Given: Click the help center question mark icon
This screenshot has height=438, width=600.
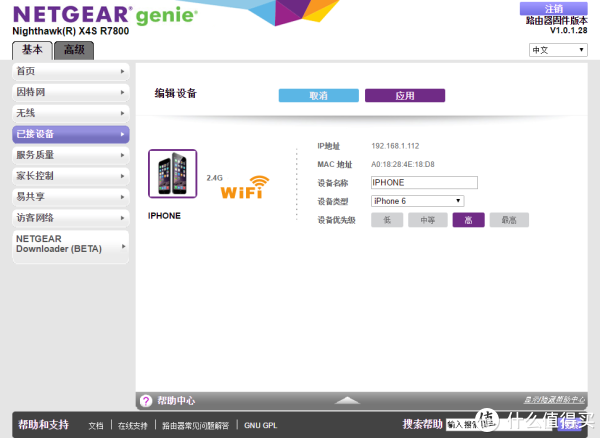Looking at the screenshot, I should [x=146, y=401].
